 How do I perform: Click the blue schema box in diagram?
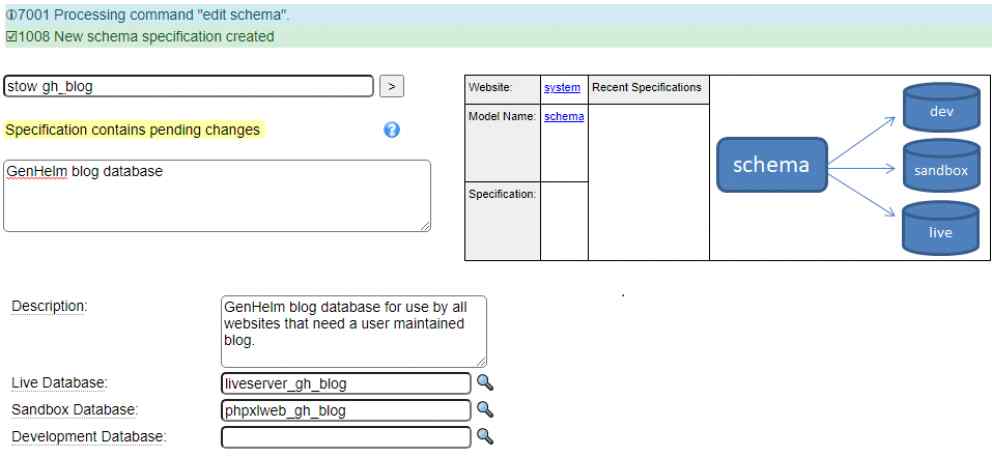[772, 165]
